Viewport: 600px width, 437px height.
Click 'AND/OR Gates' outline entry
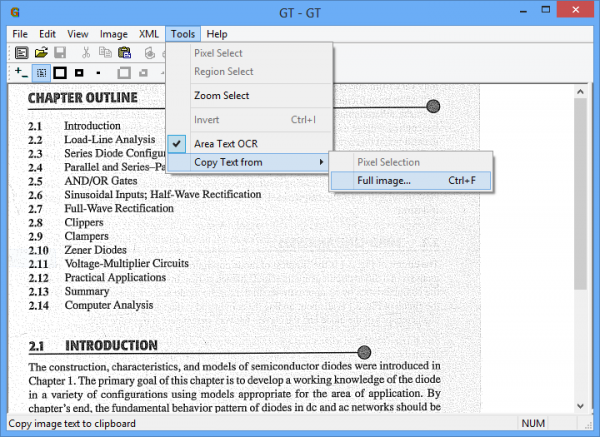pyautogui.click(x=101, y=181)
